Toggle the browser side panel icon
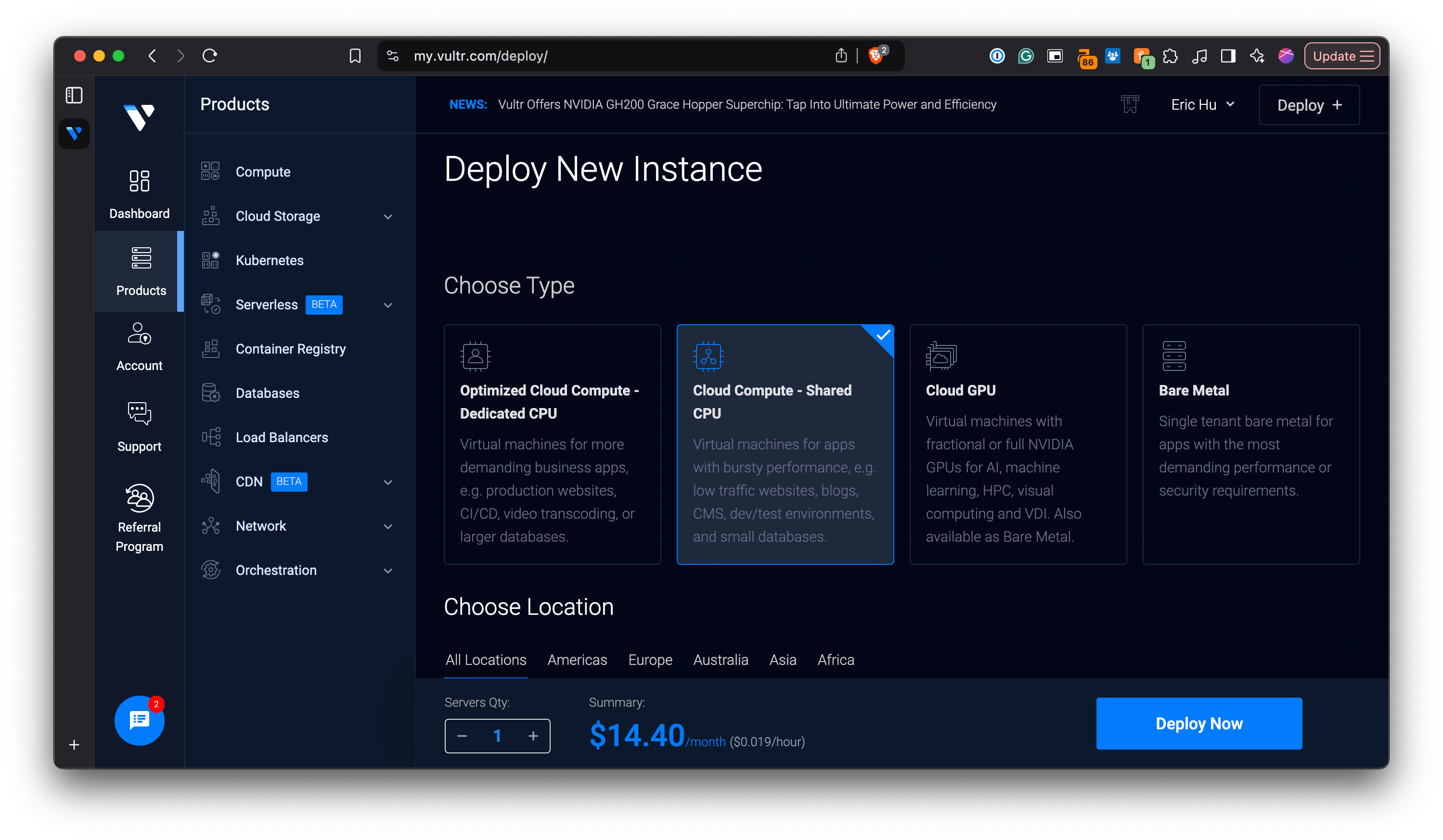1443x840 pixels. coord(1228,55)
